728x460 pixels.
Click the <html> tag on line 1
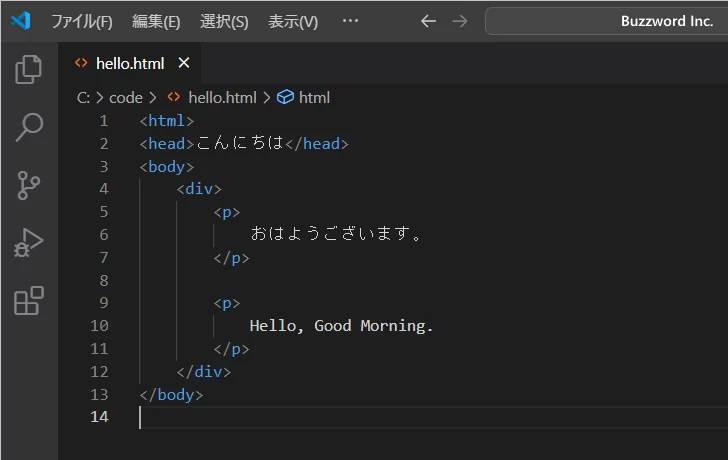pos(167,121)
